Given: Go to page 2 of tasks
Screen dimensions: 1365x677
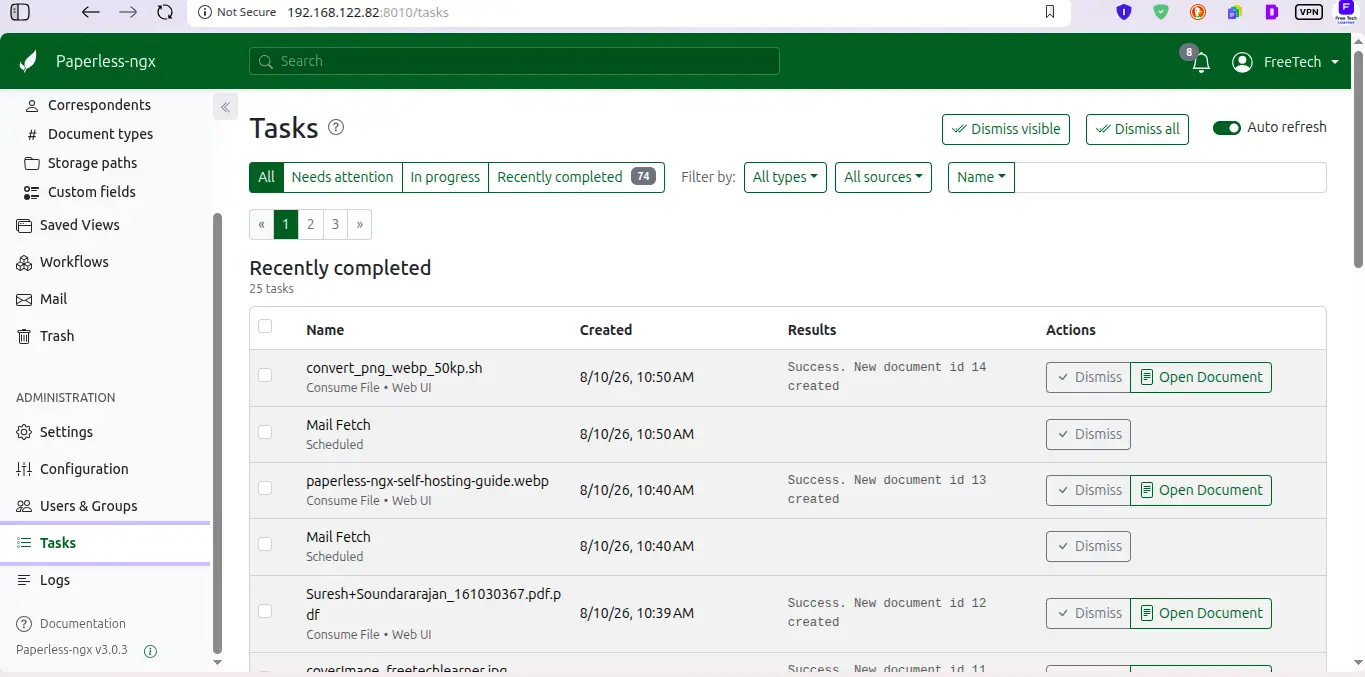Looking at the screenshot, I should 311,224.
